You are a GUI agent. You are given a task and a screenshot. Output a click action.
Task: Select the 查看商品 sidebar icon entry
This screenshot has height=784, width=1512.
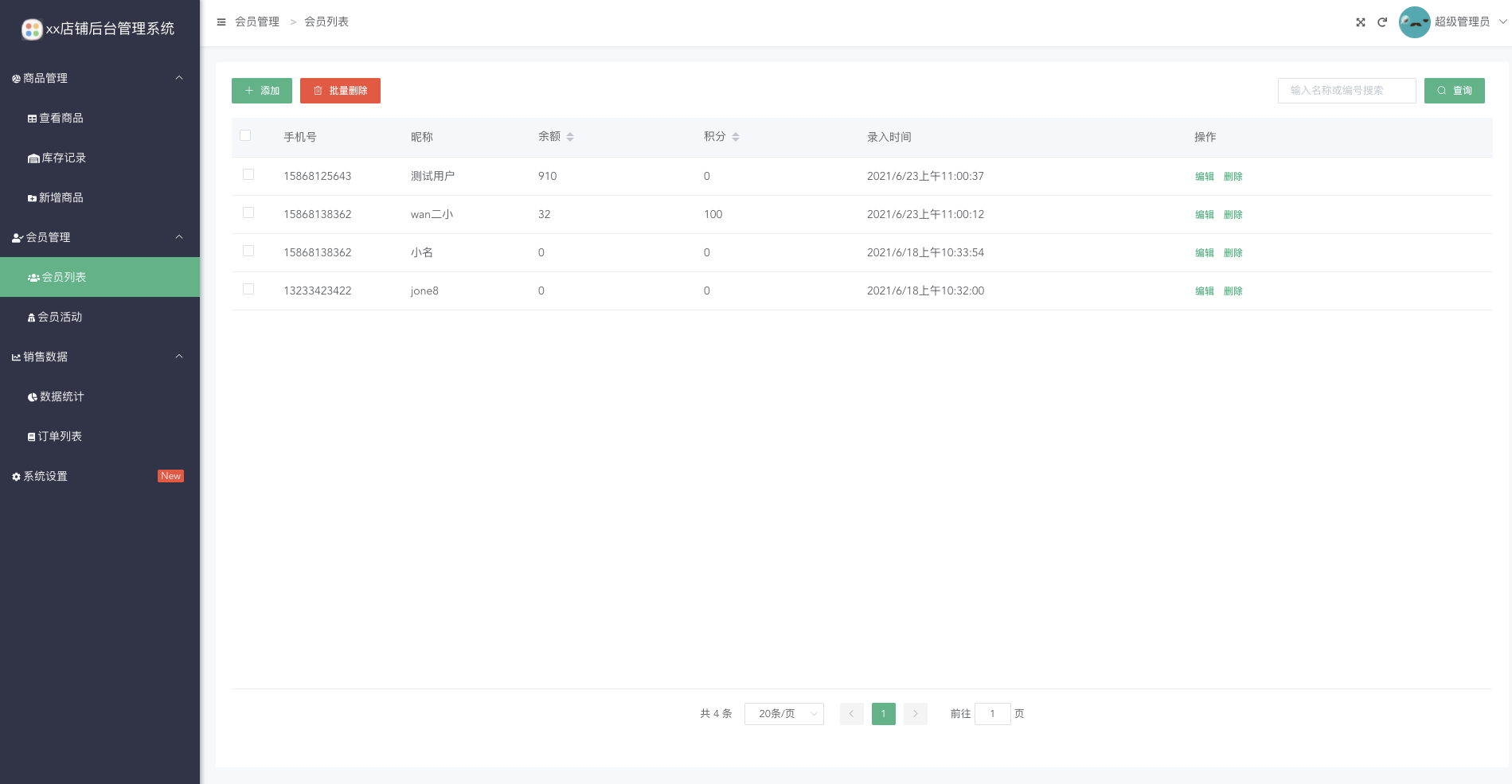[x=61, y=118]
